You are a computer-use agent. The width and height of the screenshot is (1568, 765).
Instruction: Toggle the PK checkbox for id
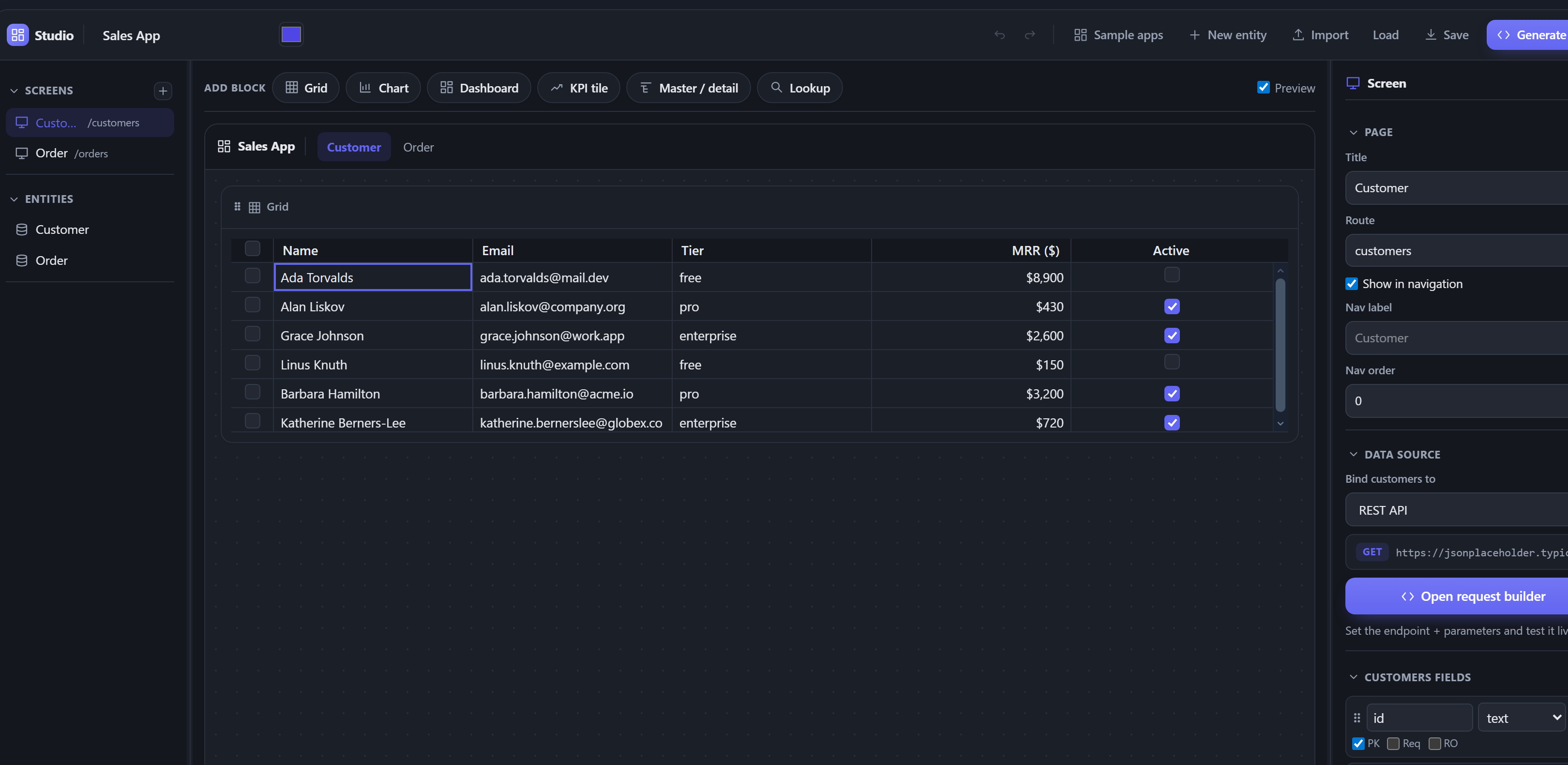click(x=1358, y=743)
